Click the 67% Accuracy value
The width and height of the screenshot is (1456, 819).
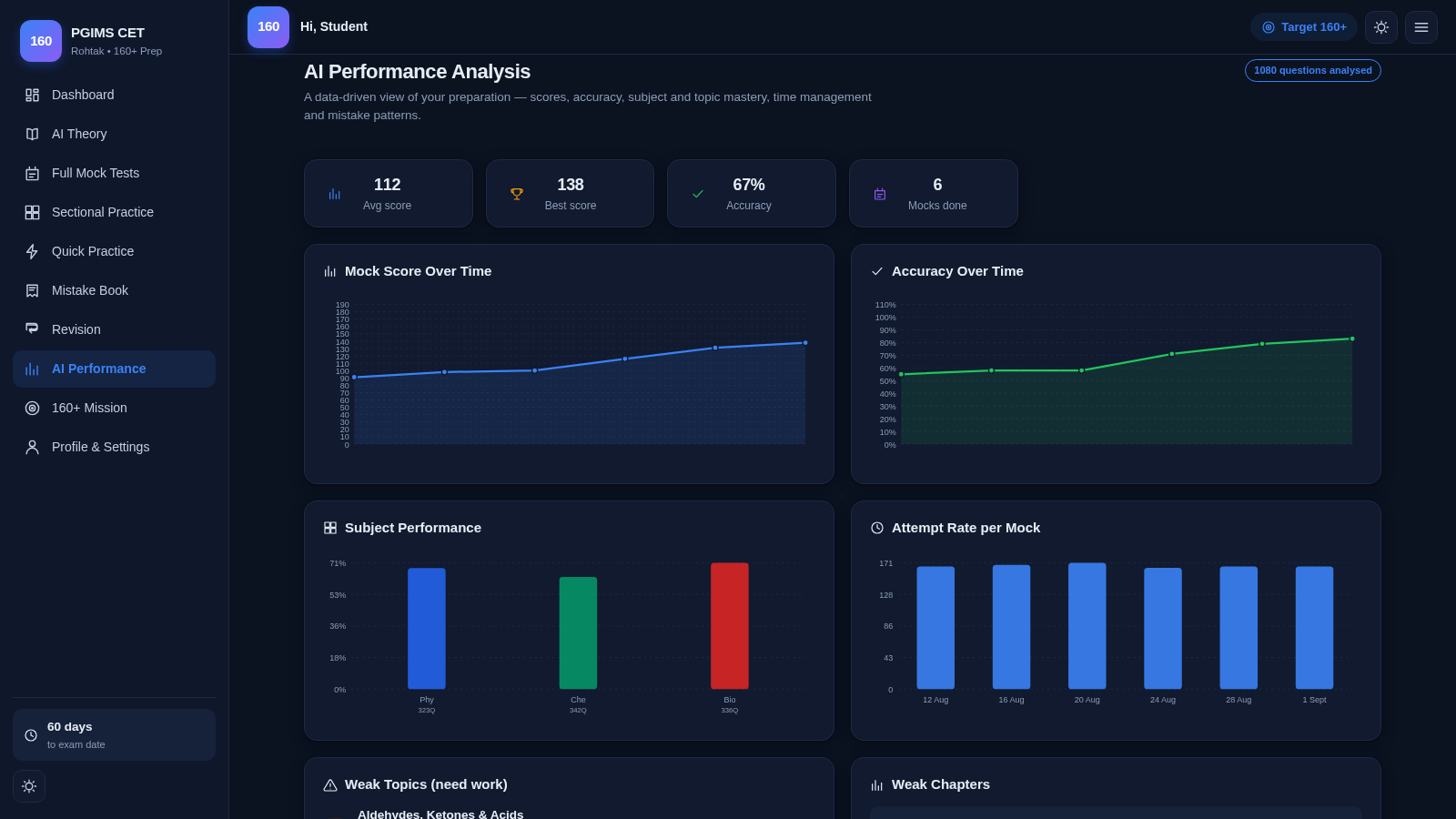[749, 185]
